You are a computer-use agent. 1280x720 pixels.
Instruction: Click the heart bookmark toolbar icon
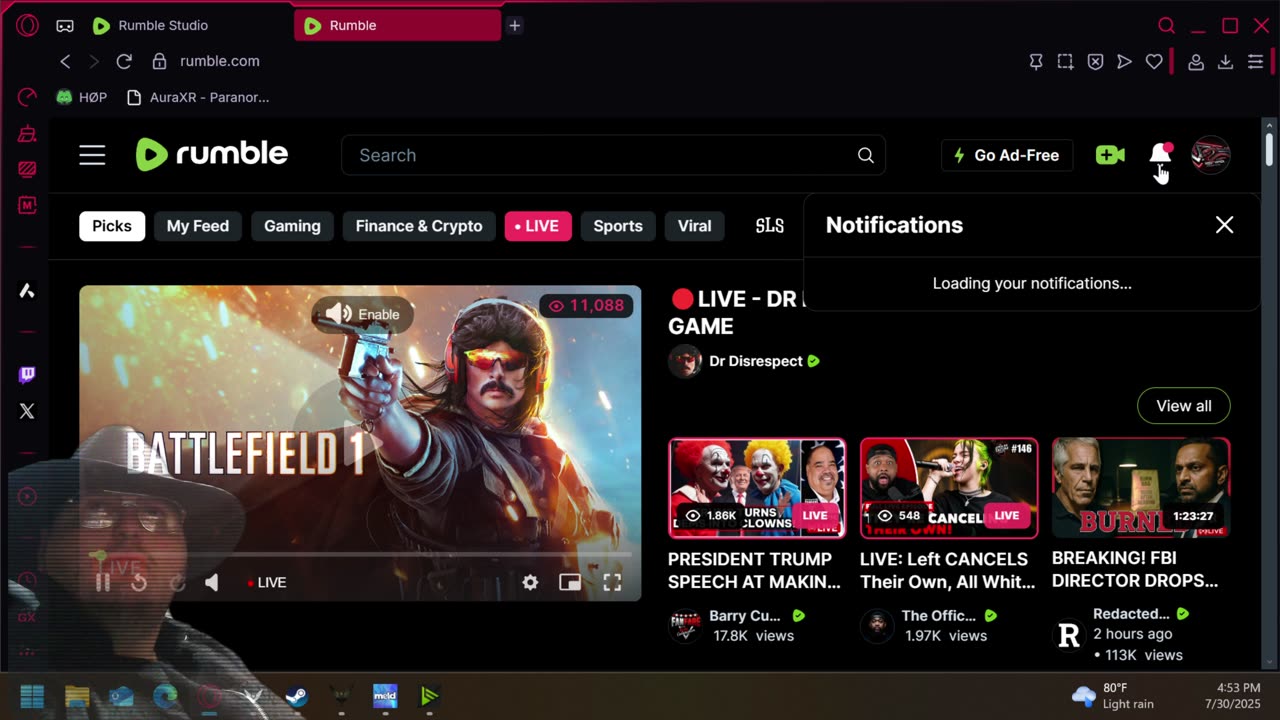pyautogui.click(x=1154, y=61)
